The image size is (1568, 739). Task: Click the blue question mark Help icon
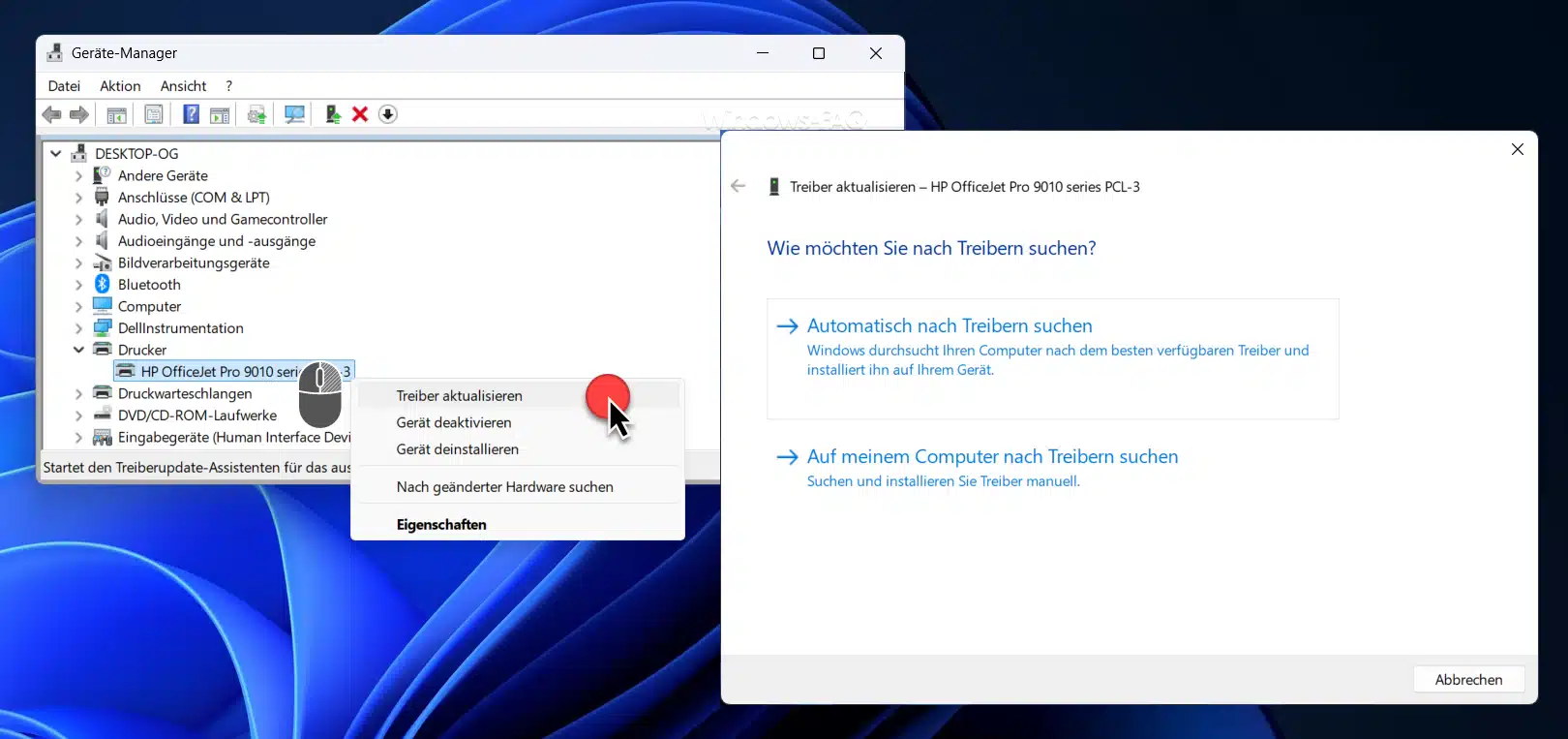[191, 114]
